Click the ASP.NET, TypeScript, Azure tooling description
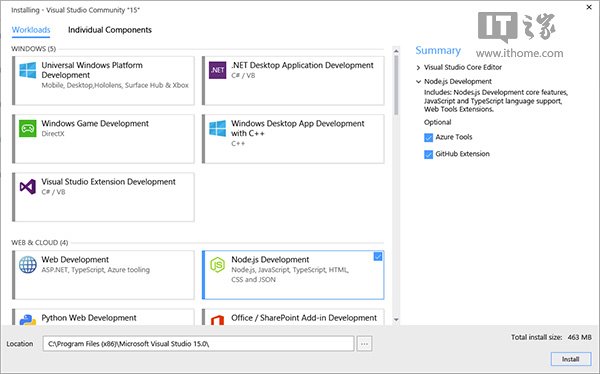This screenshot has height=374, width=600. pyautogui.click(x=96, y=269)
